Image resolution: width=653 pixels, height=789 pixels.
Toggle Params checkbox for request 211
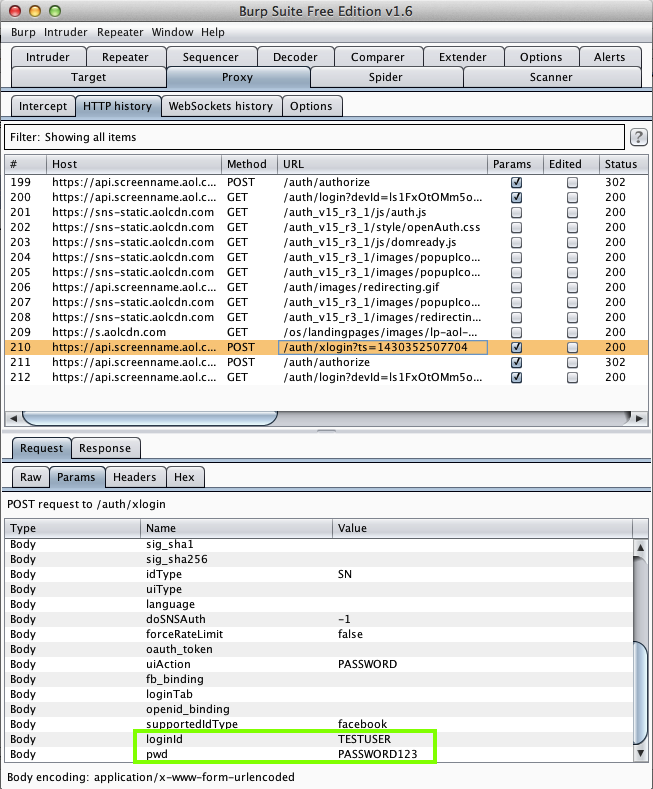pos(516,362)
